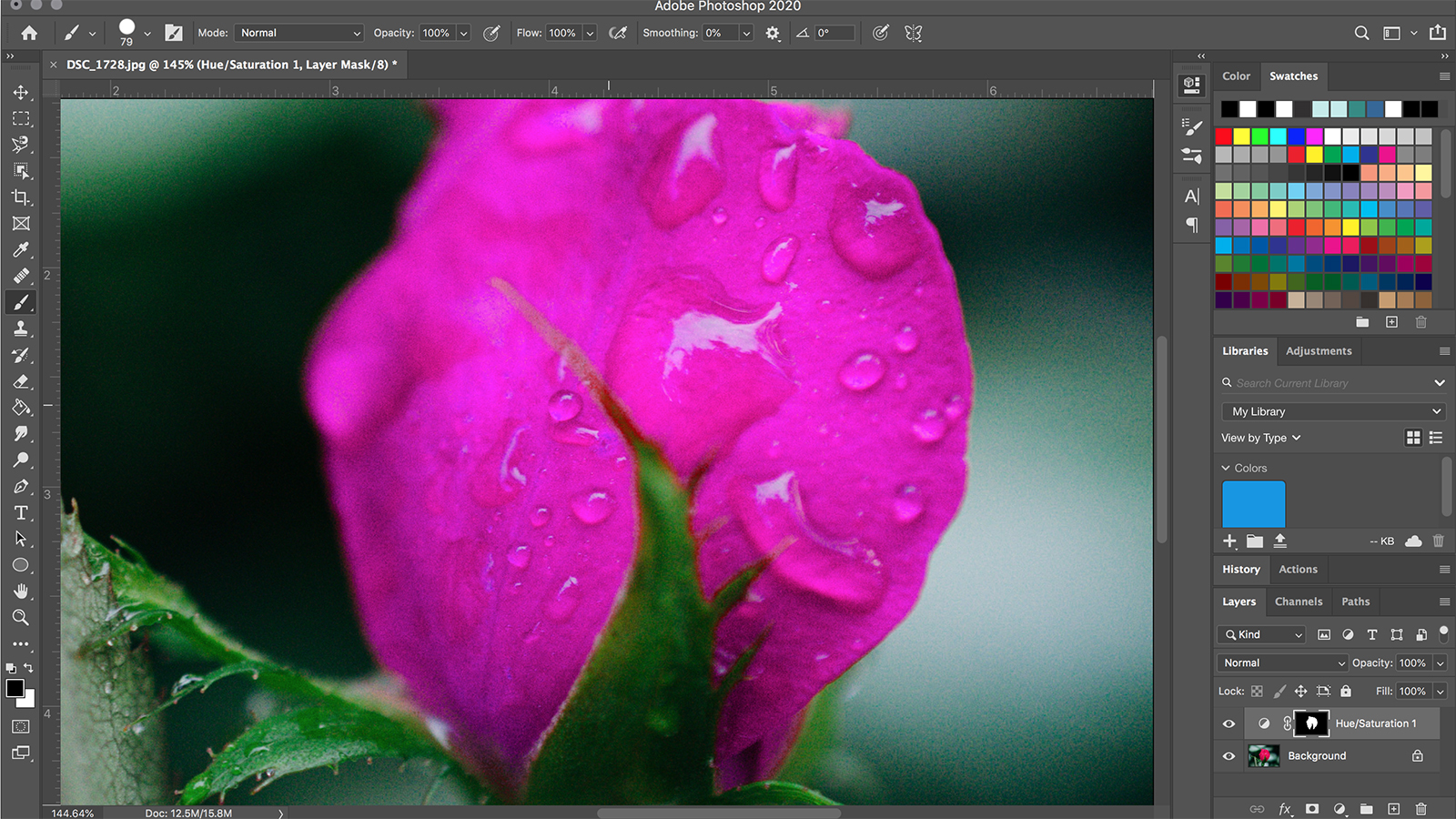Open the Actions panel tab
1456x819 pixels.
pos(1298,569)
